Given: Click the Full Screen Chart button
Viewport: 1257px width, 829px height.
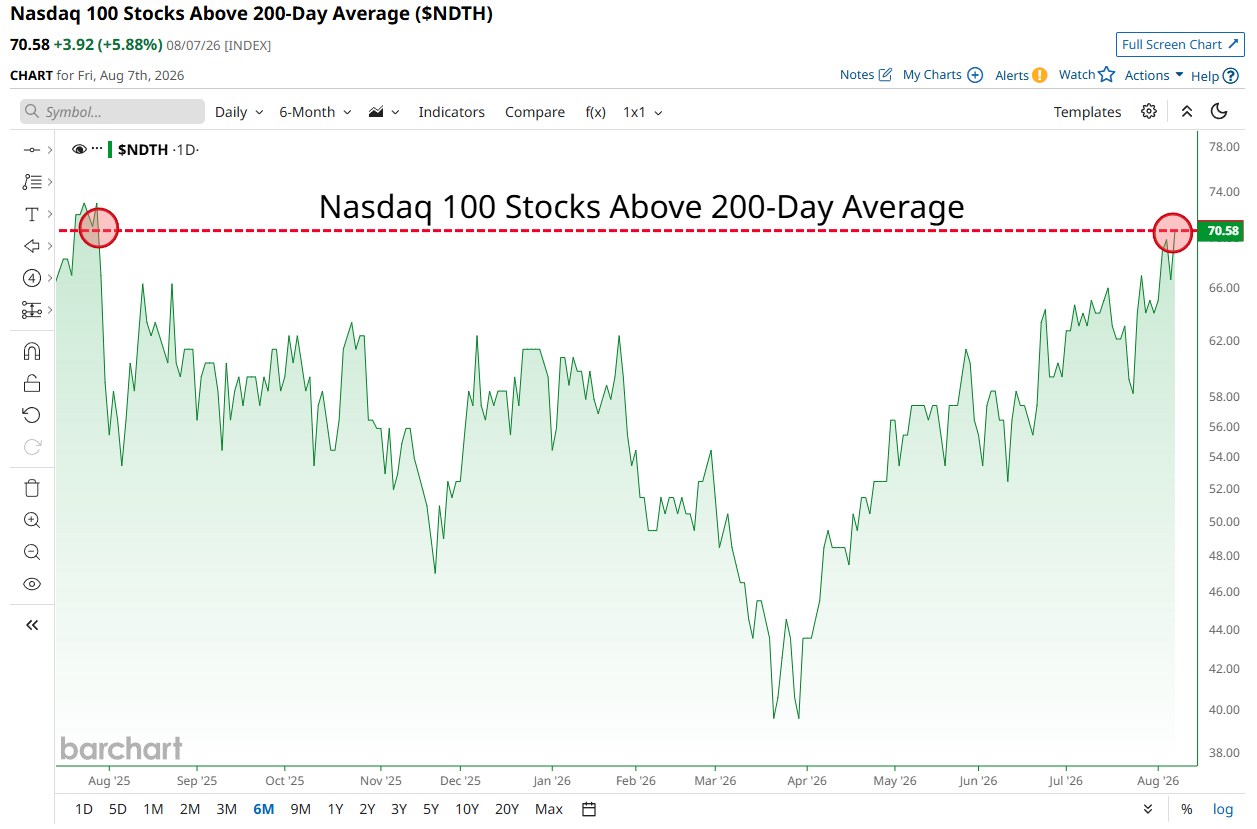Looking at the screenshot, I should tap(1180, 44).
